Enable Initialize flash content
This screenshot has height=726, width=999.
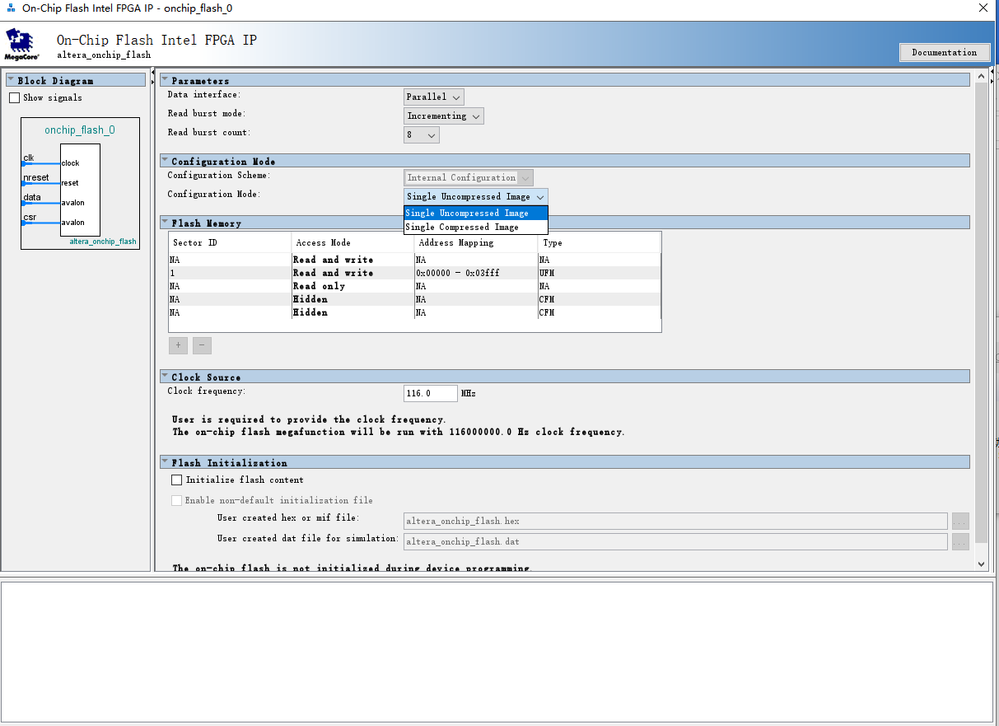(177, 480)
